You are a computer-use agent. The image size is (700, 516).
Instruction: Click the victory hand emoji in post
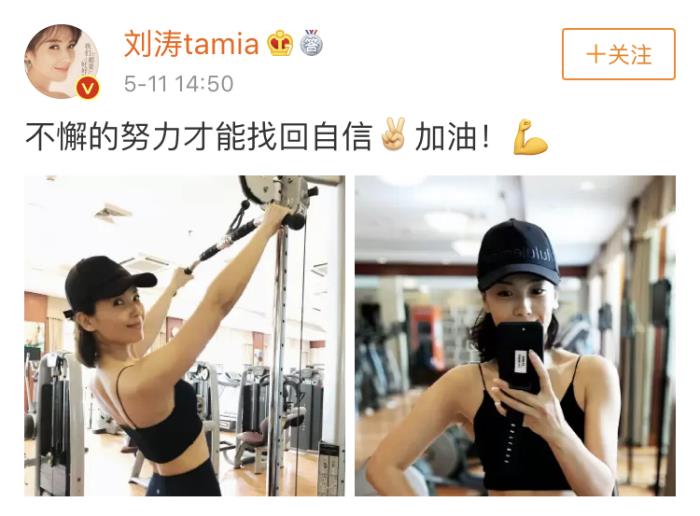point(393,133)
